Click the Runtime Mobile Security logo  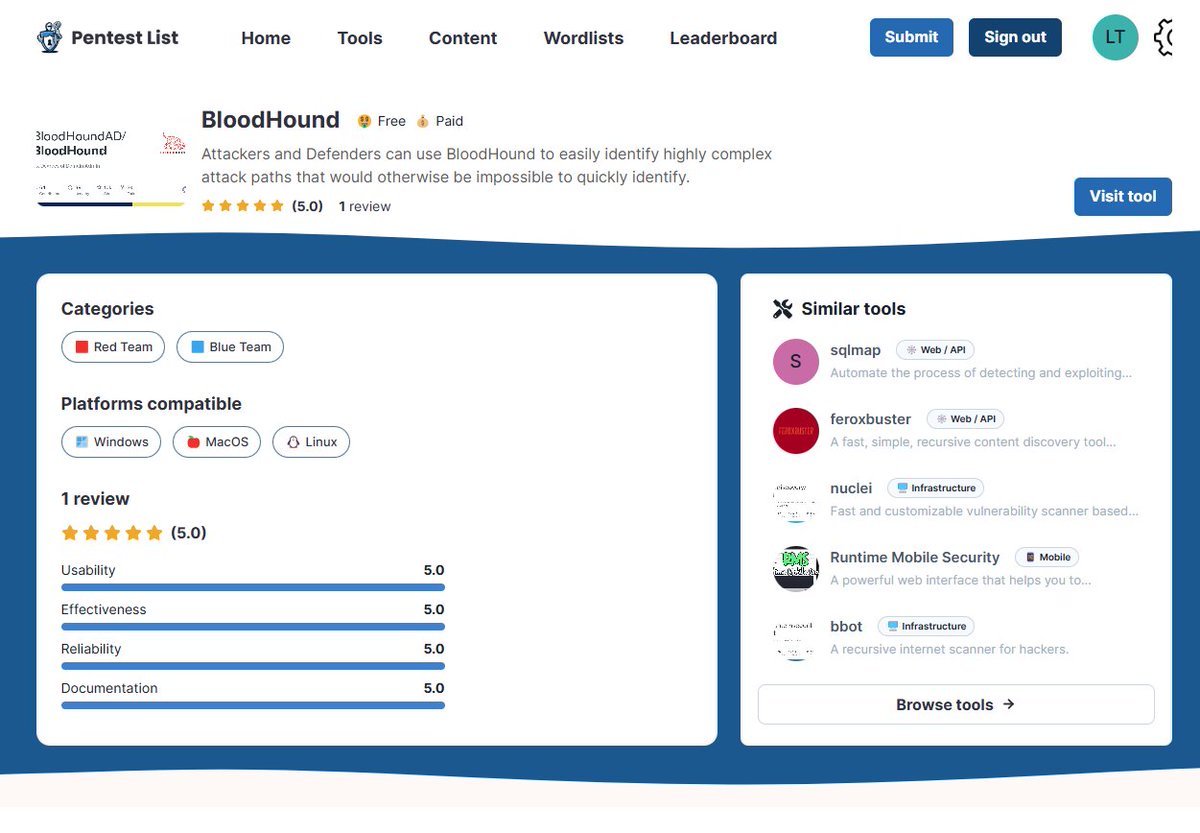coord(796,569)
